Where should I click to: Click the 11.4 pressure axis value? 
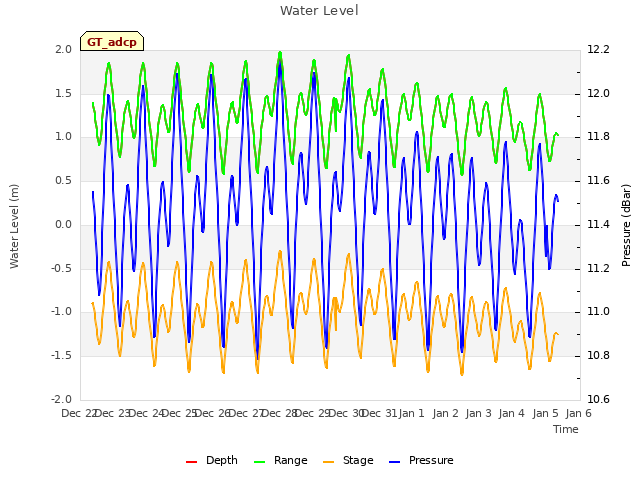coord(598,224)
